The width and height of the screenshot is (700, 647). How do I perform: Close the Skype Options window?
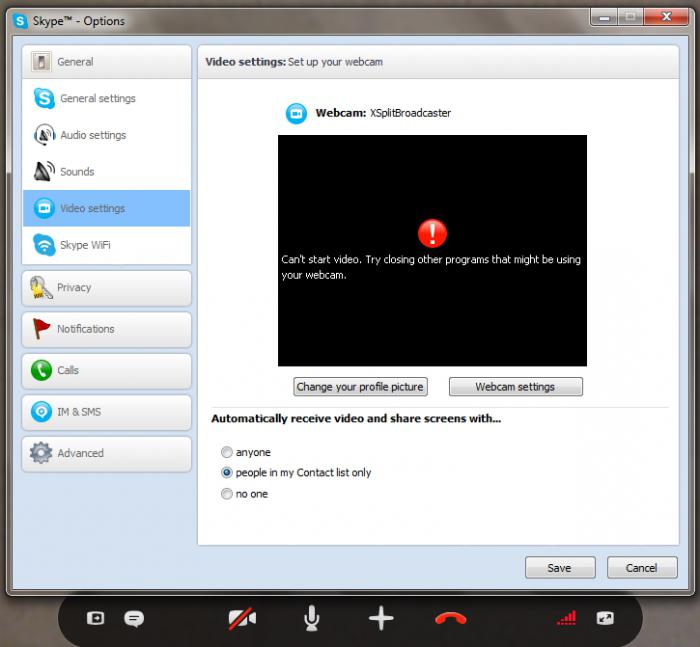pyautogui.click(x=667, y=17)
